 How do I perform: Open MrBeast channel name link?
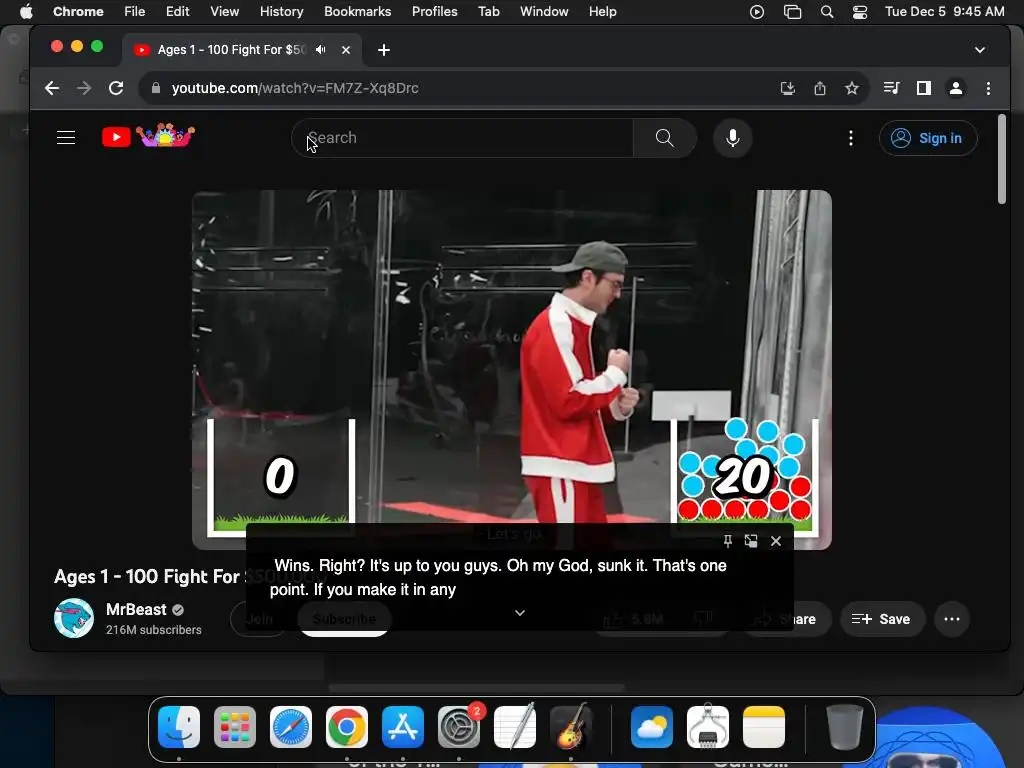click(136, 609)
